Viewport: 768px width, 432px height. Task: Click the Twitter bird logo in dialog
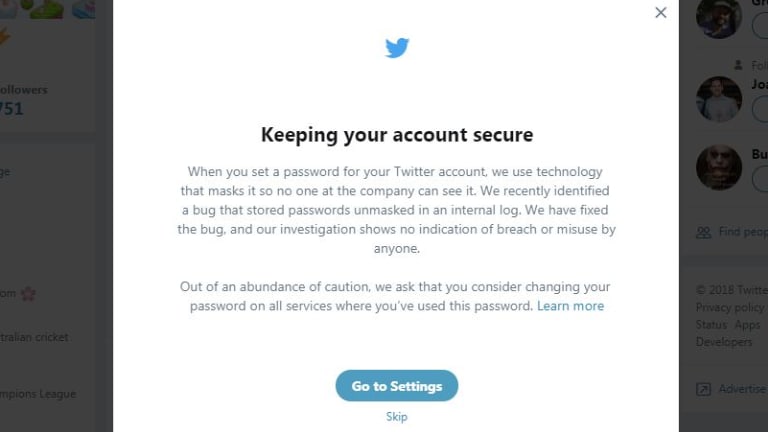point(397,48)
